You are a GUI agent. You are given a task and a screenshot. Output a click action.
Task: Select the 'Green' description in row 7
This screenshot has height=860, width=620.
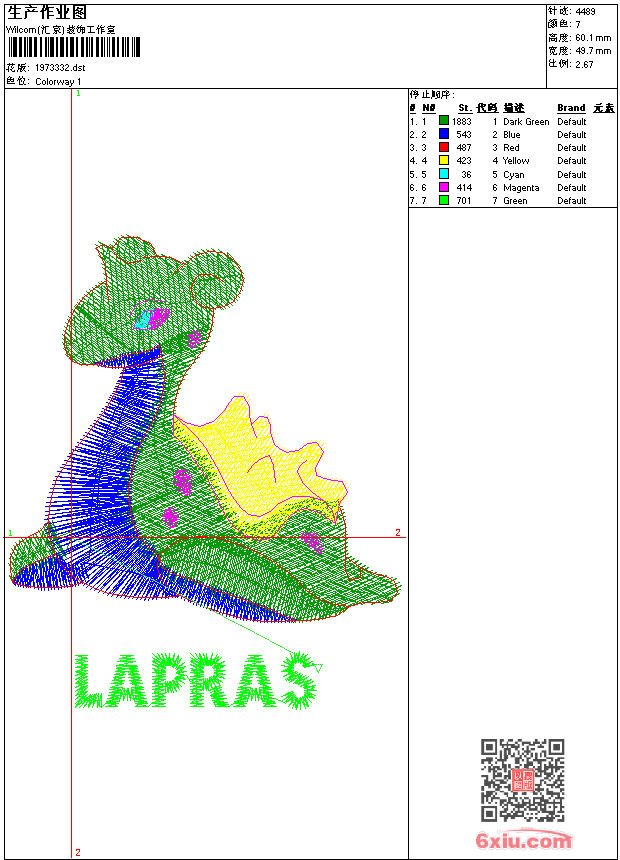tap(515, 201)
